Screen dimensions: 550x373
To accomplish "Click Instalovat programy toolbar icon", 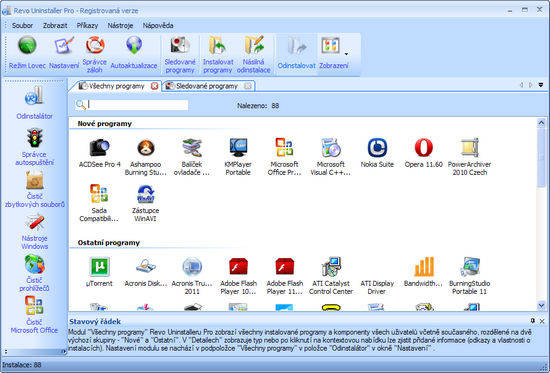I will (x=218, y=54).
